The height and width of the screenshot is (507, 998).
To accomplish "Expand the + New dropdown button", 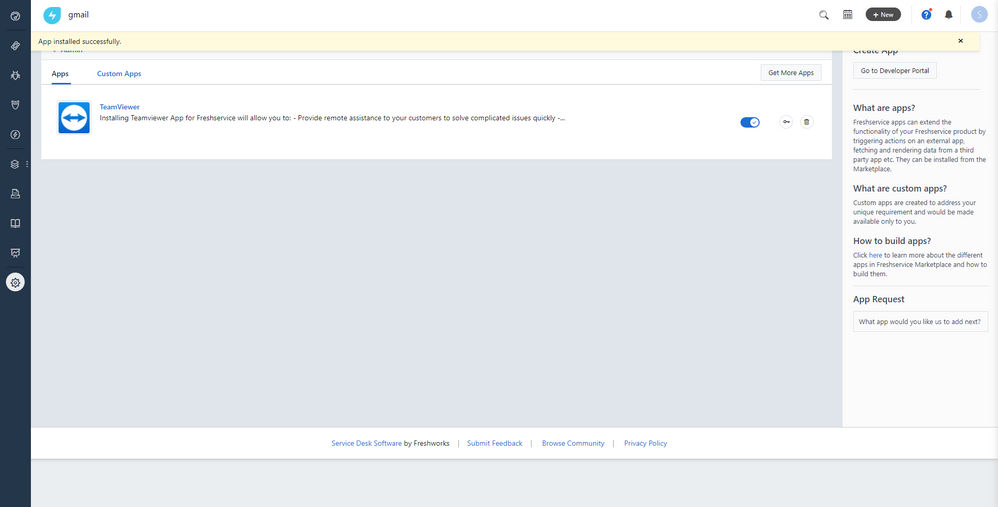I will point(883,15).
